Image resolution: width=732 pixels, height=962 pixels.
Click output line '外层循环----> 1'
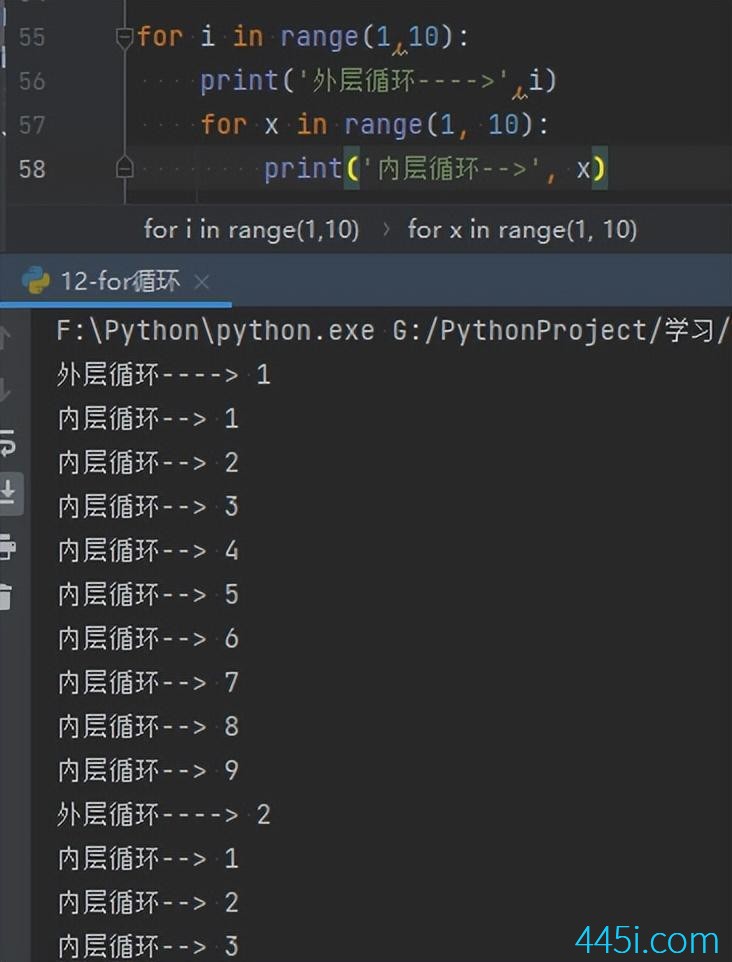(163, 374)
